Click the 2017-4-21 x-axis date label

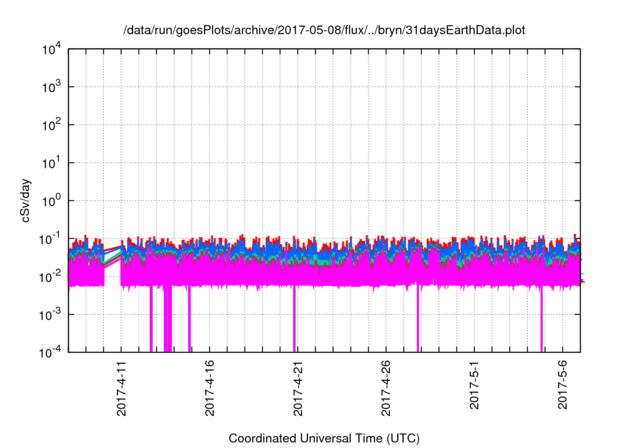[x=298, y=388]
